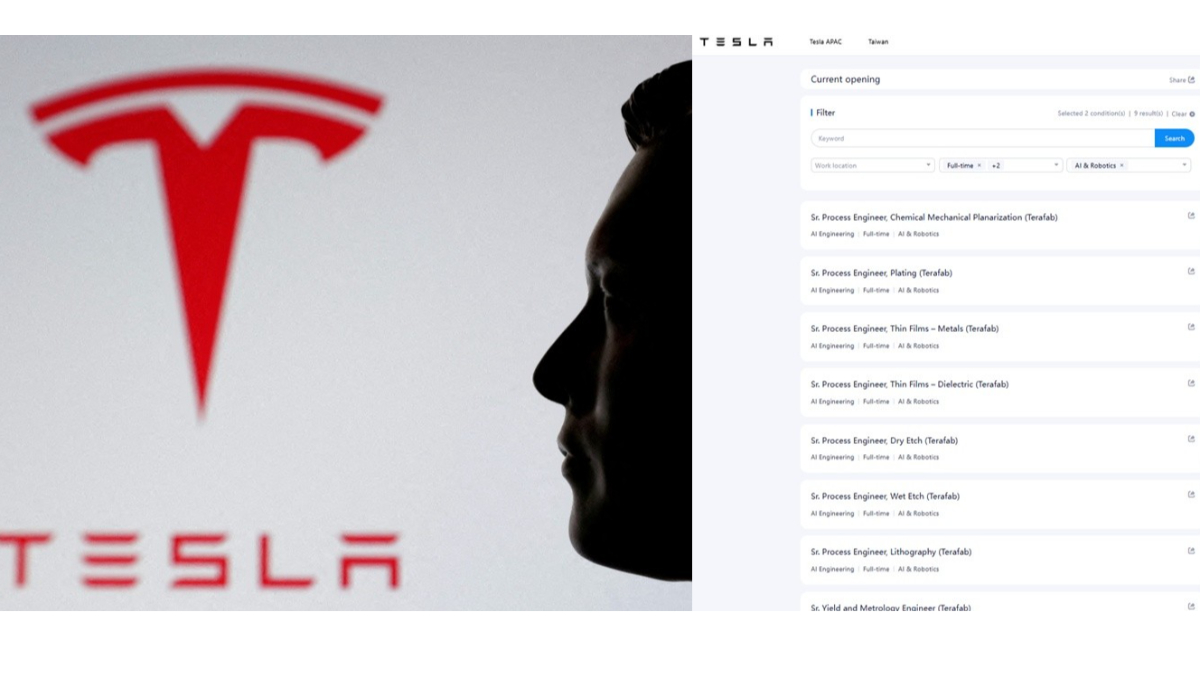This screenshot has height=676, width=1200.
Task: Expand the AI & Robotics department dropdown arrow
Action: pos(1185,165)
